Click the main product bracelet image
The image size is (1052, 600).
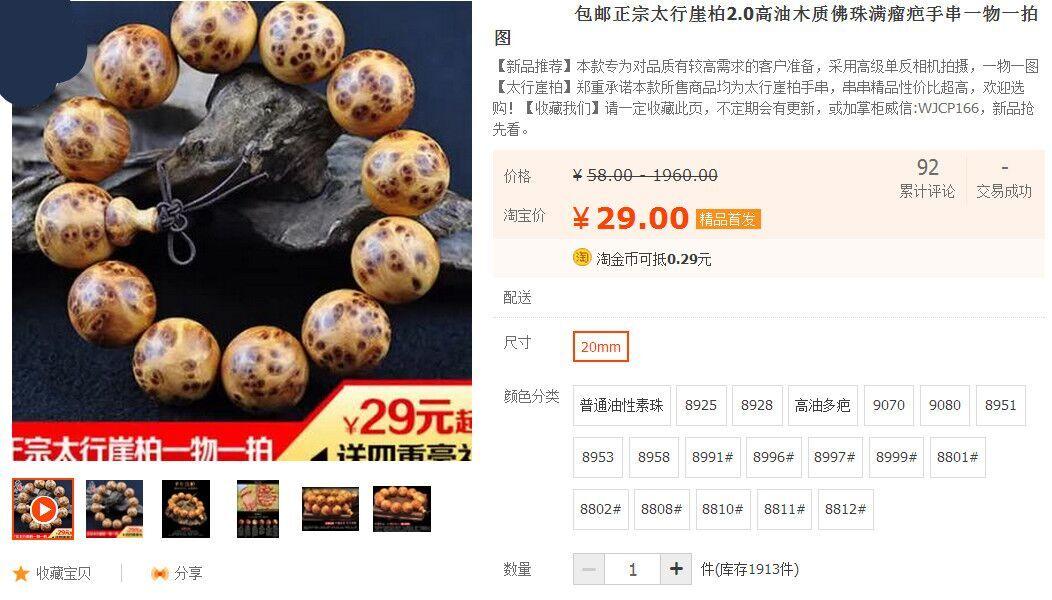click(242, 230)
